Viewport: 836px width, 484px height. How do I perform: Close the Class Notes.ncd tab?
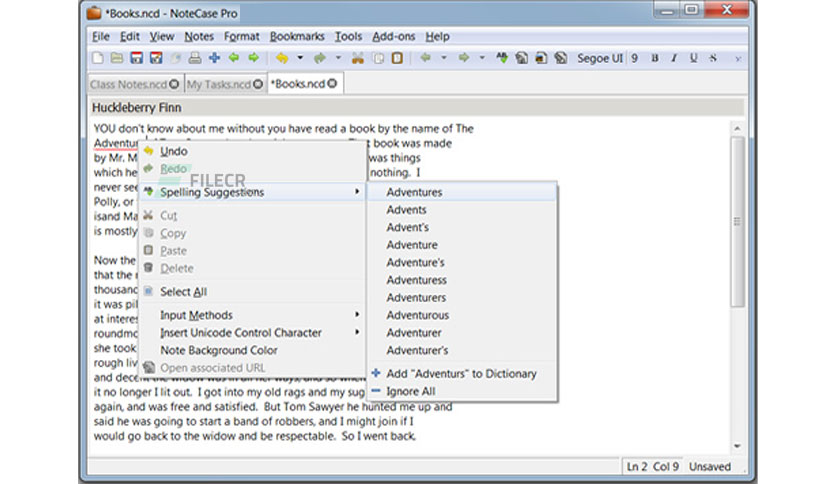pyautogui.click(x=174, y=84)
